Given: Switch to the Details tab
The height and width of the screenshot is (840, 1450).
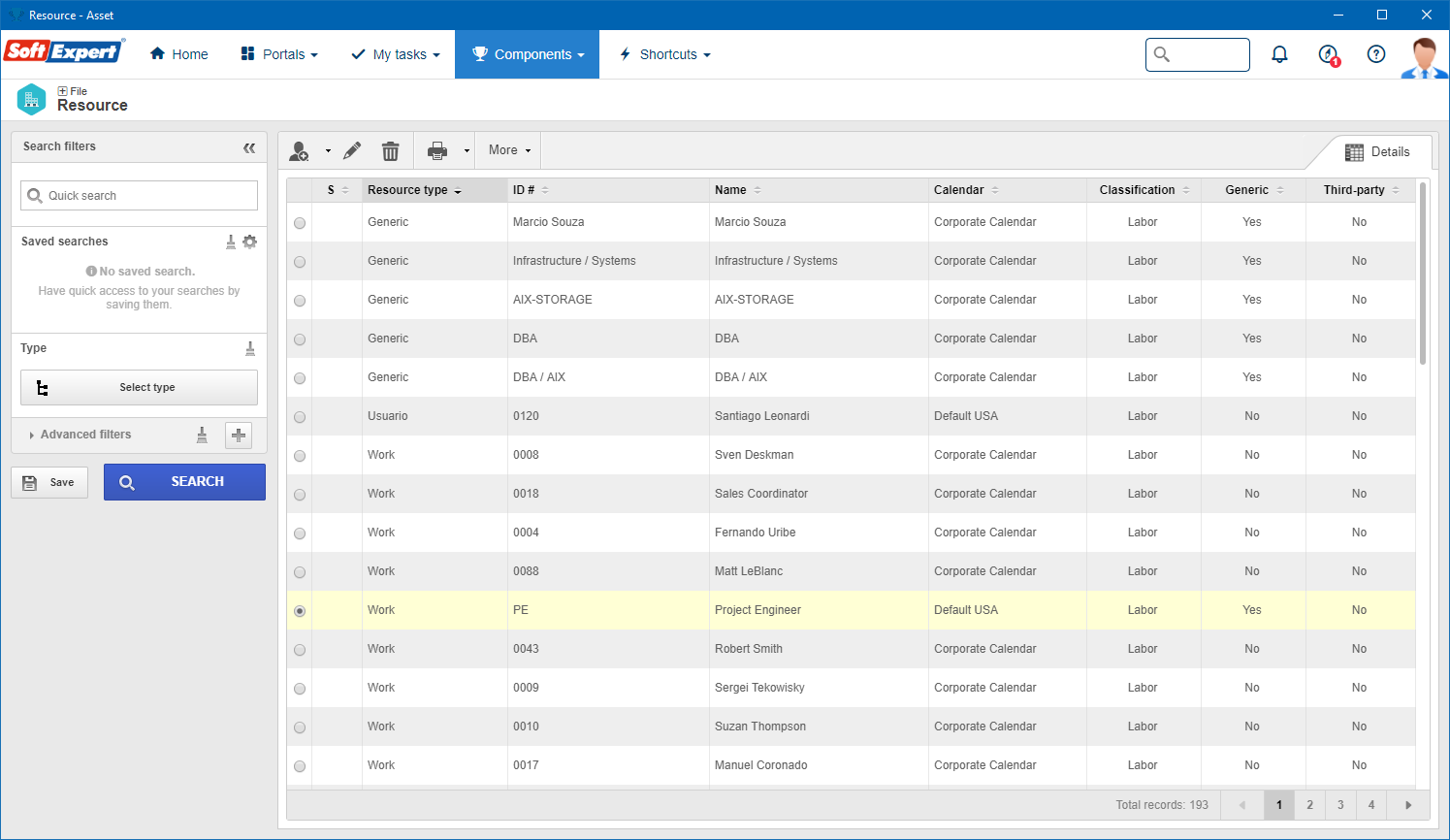Looking at the screenshot, I should point(1377,152).
